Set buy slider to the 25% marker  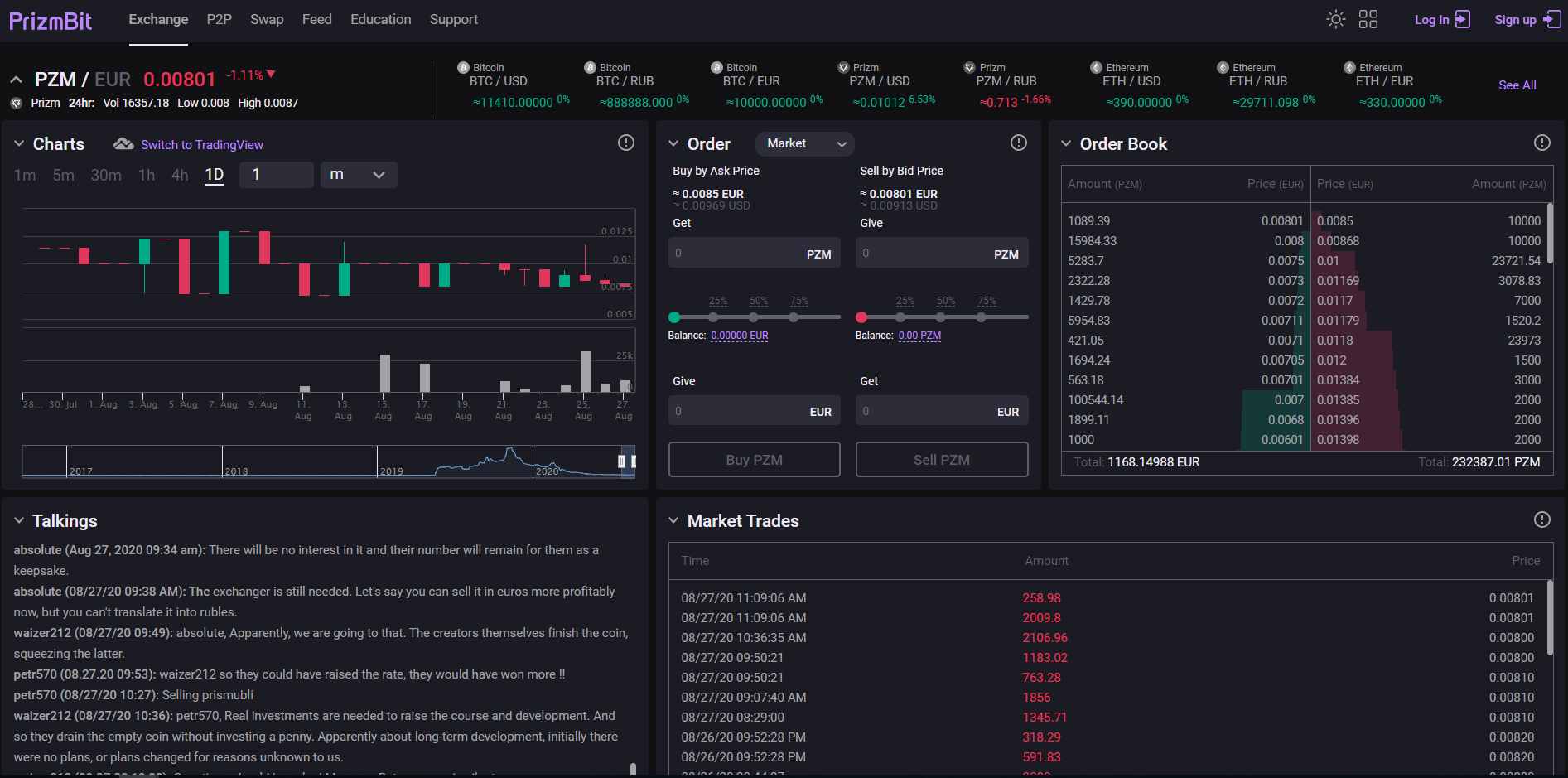tap(714, 317)
